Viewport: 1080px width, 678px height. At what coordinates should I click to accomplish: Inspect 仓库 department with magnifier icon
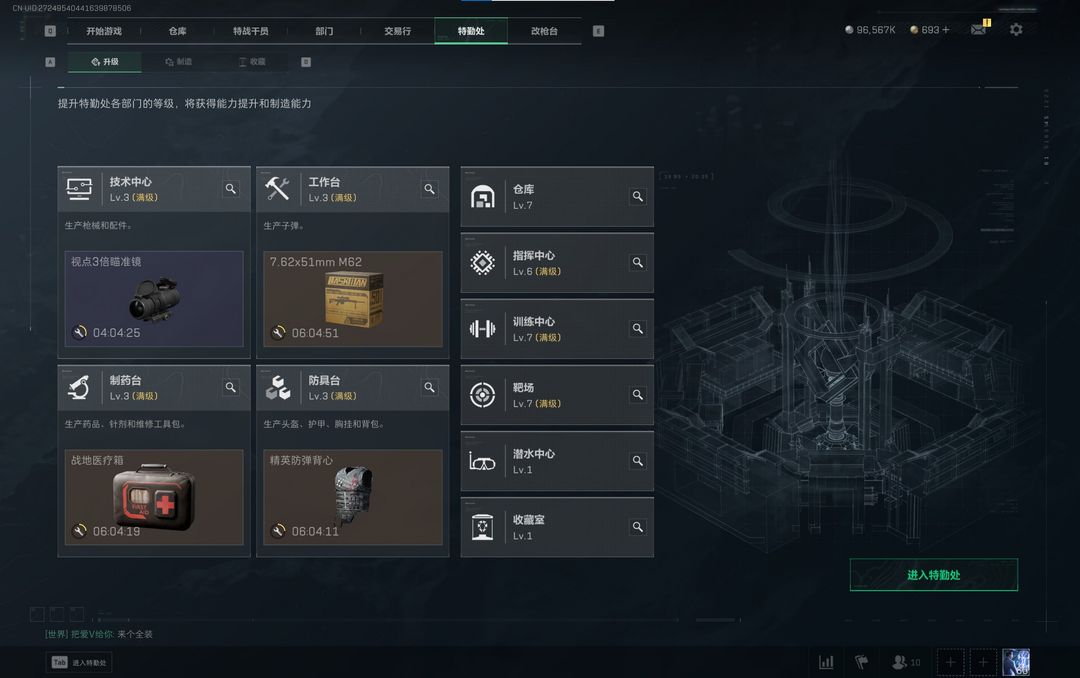point(638,196)
